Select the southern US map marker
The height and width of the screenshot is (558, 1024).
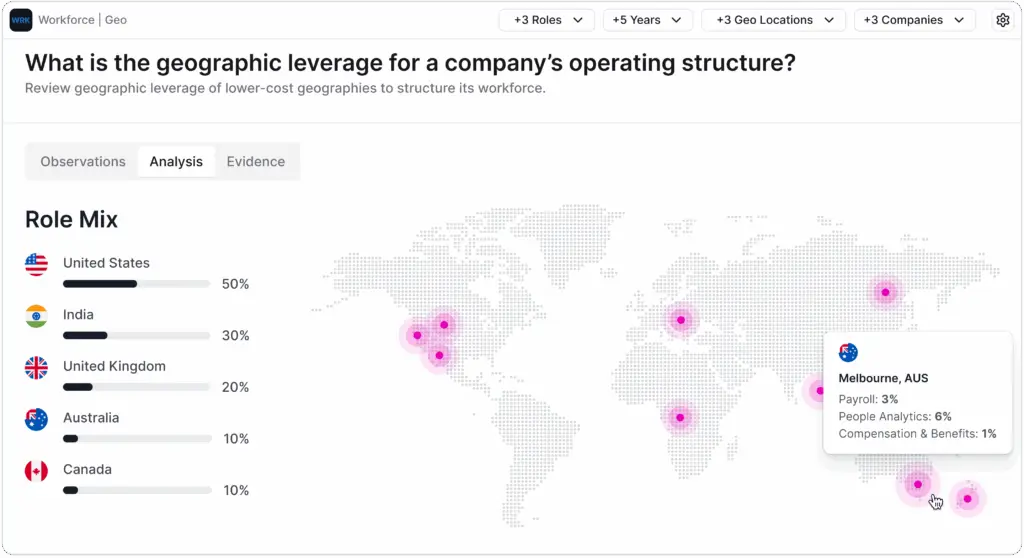coord(440,356)
